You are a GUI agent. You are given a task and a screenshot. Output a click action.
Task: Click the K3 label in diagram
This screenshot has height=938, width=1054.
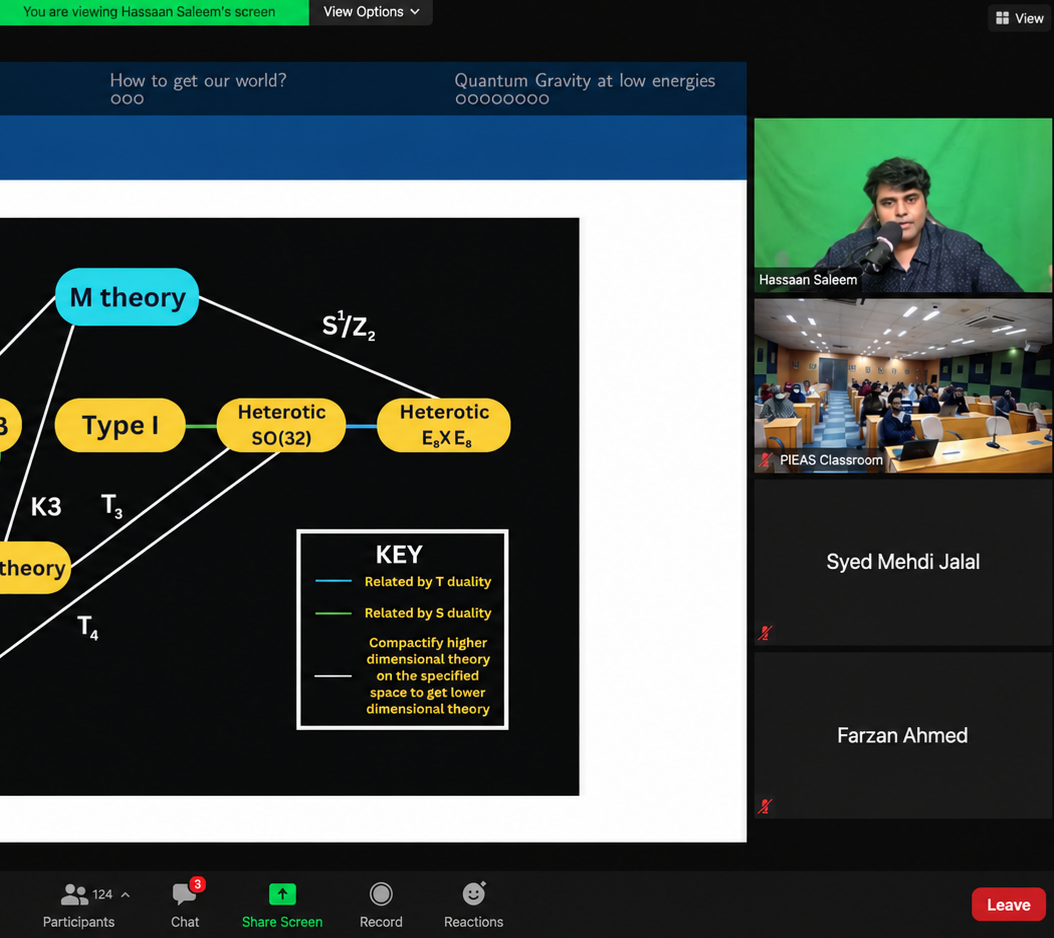(46, 507)
